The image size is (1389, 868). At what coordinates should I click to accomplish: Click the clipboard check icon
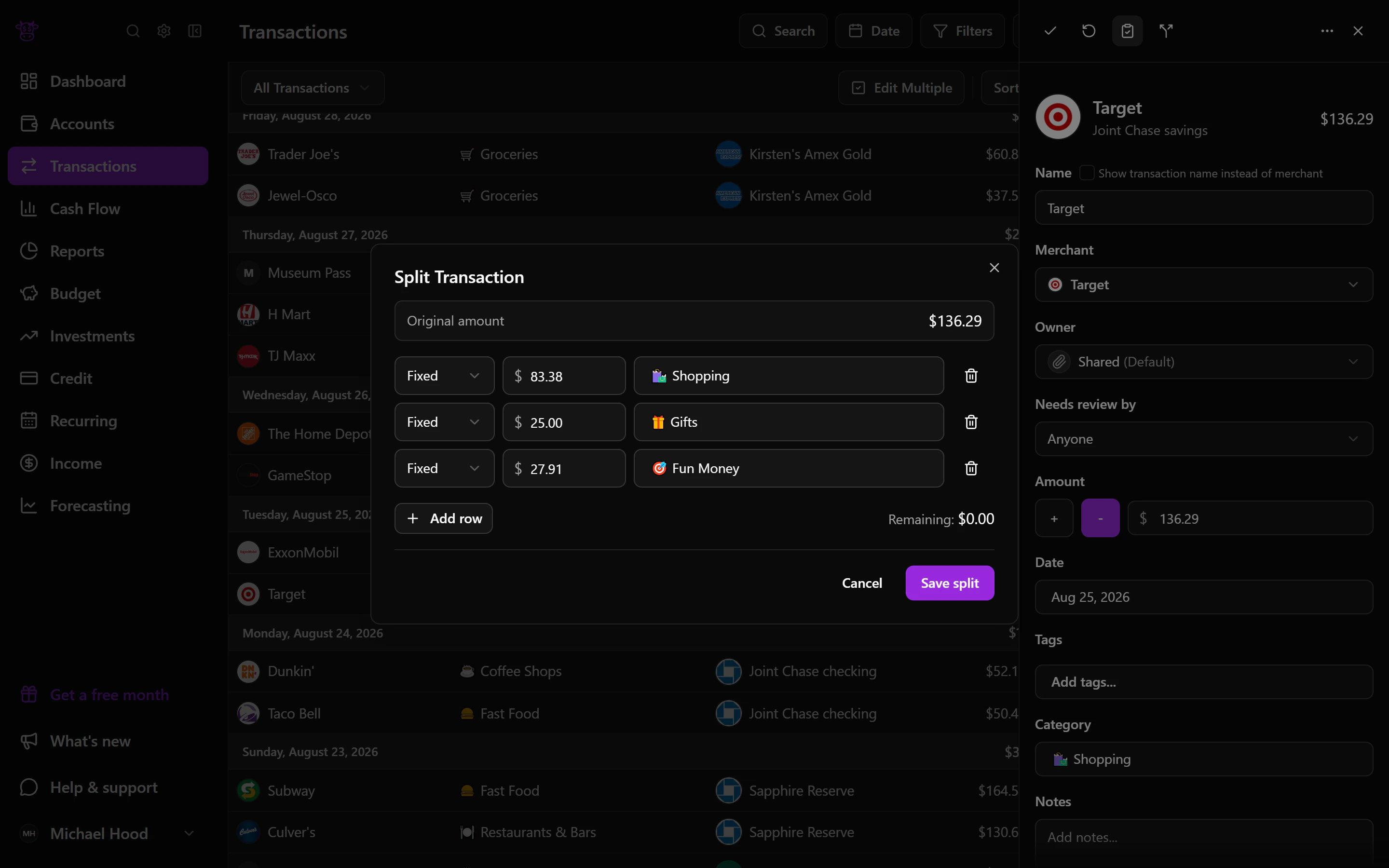(1127, 31)
